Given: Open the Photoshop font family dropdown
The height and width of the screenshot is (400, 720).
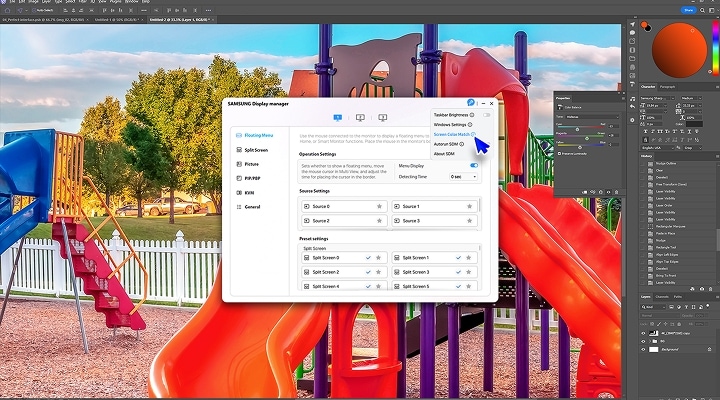Looking at the screenshot, I should click(x=657, y=98).
